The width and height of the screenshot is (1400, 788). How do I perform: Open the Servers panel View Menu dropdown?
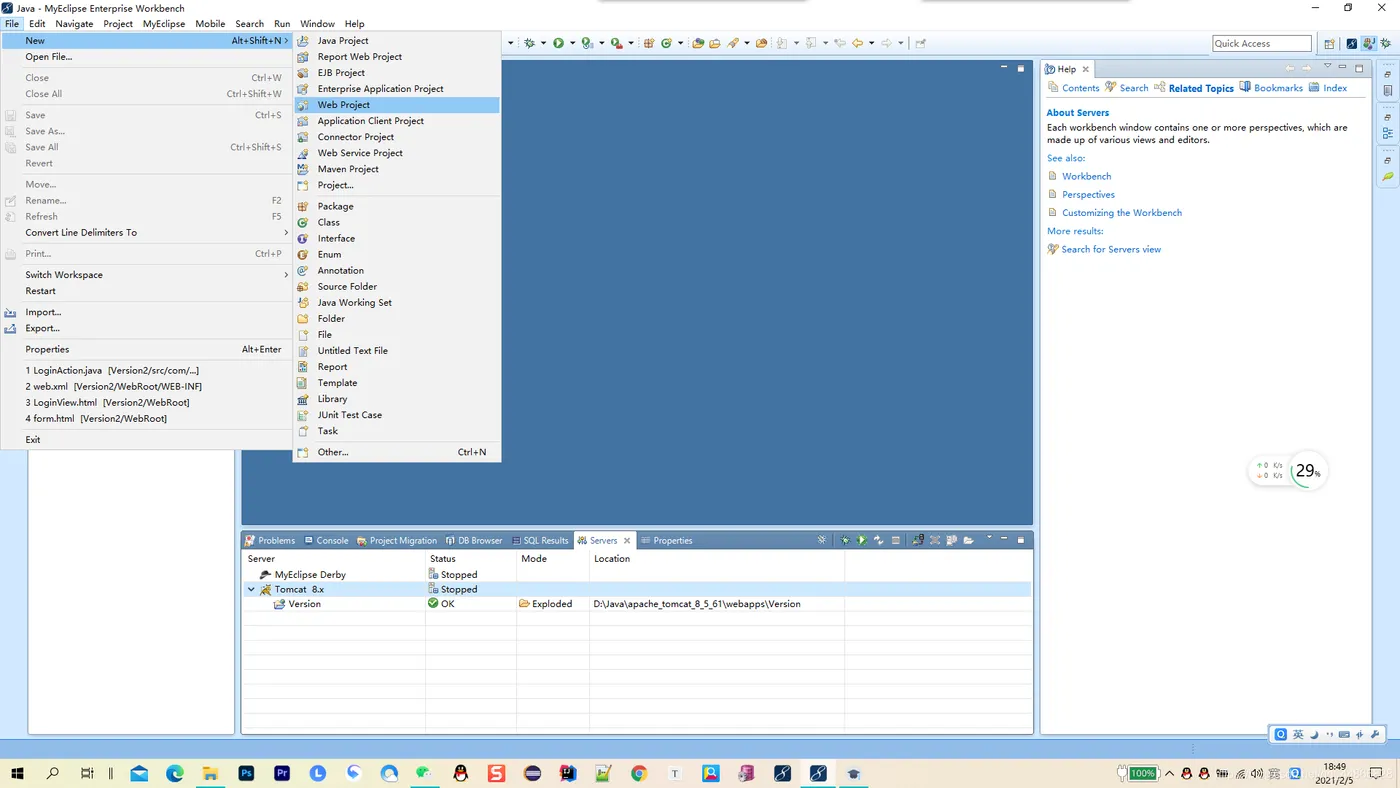pos(989,539)
